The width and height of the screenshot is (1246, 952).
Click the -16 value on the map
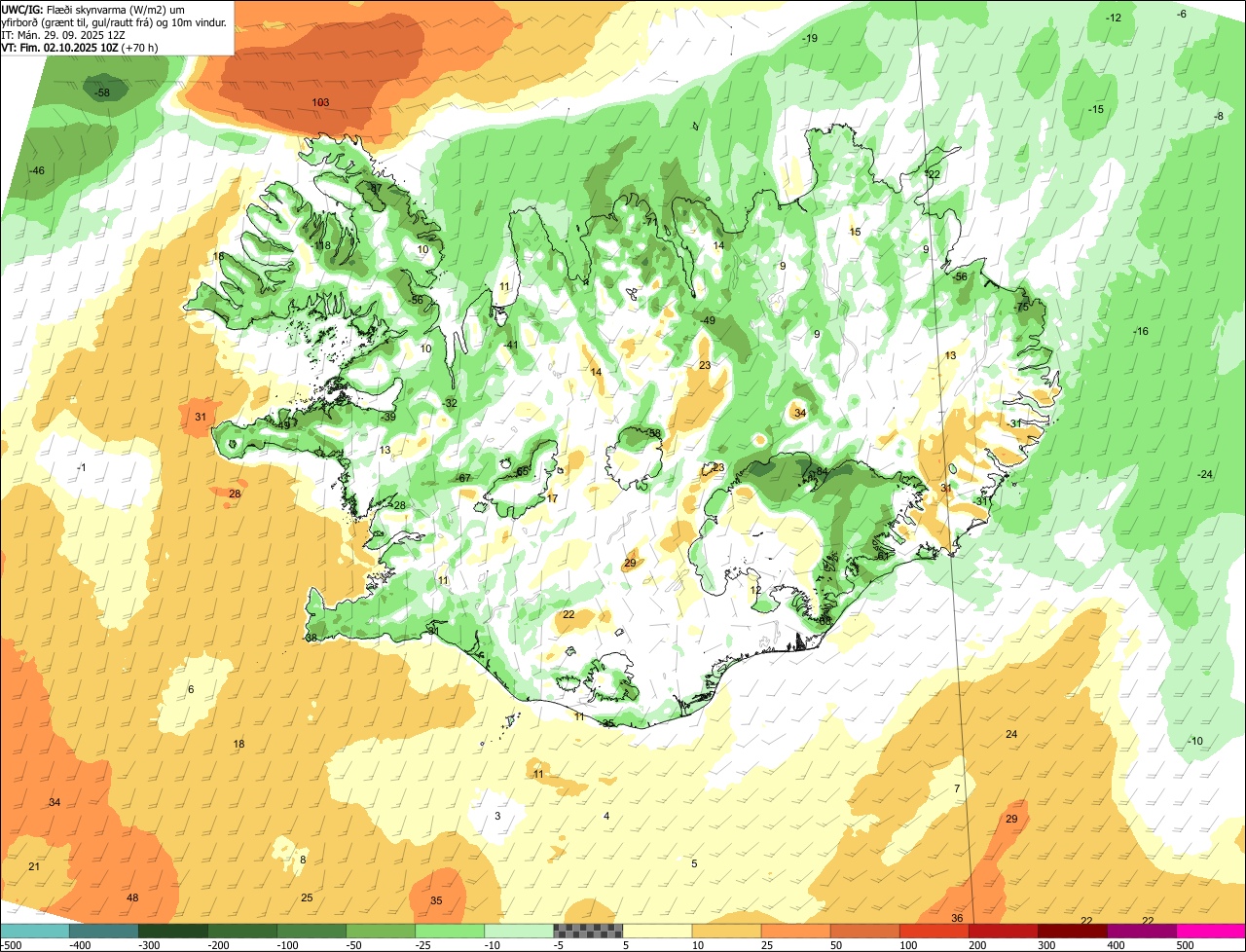(1140, 332)
